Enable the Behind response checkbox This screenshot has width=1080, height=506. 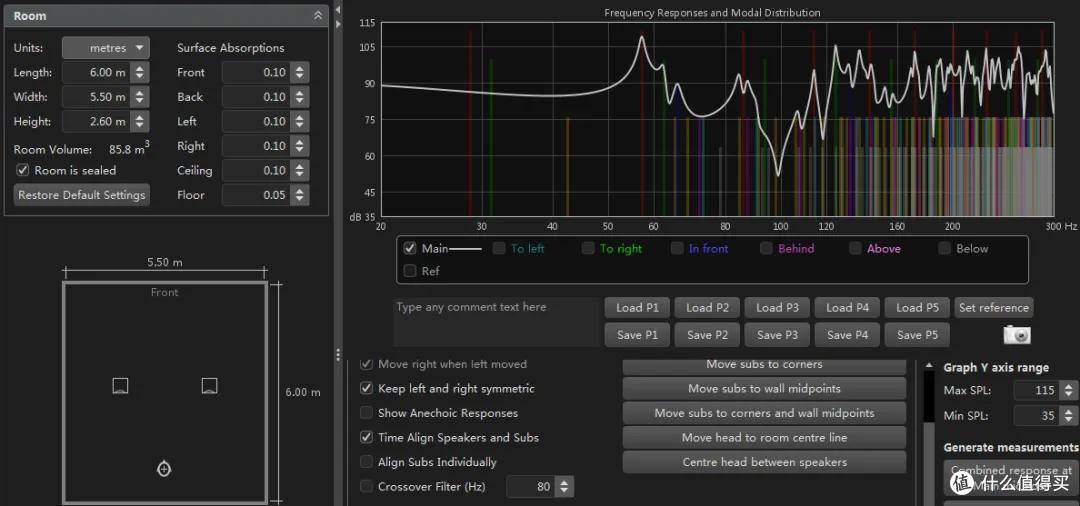point(767,249)
